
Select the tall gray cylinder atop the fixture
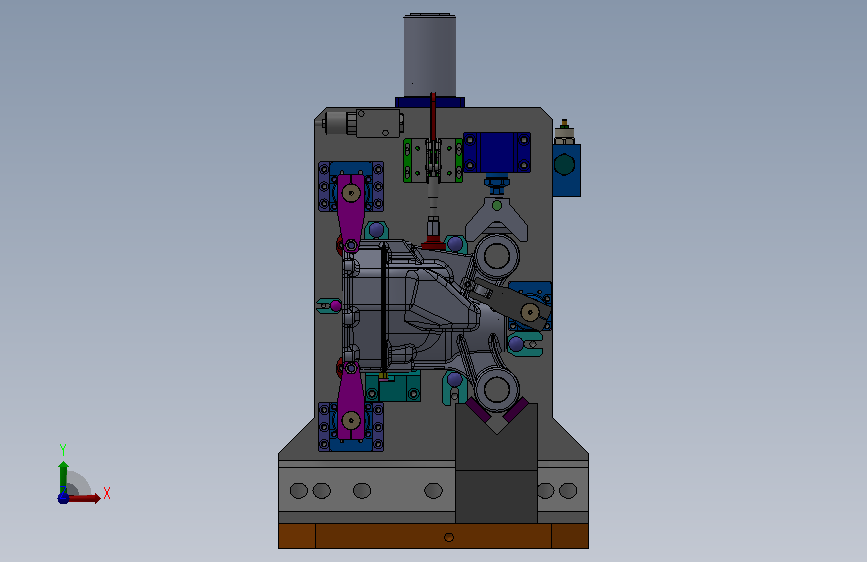pyautogui.click(x=430, y=55)
